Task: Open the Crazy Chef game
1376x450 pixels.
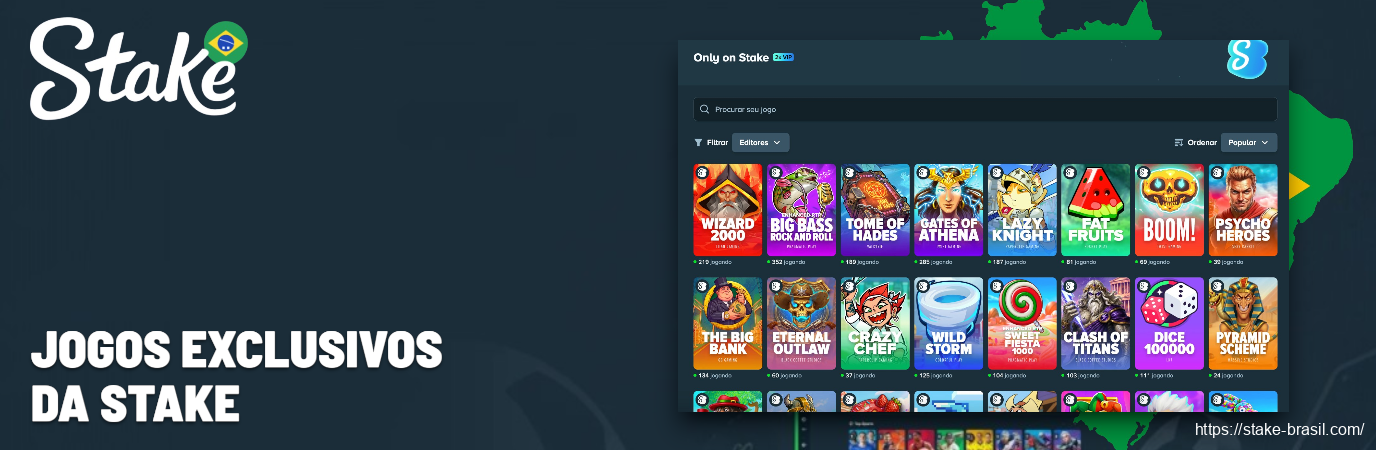Action: tap(875, 323)
